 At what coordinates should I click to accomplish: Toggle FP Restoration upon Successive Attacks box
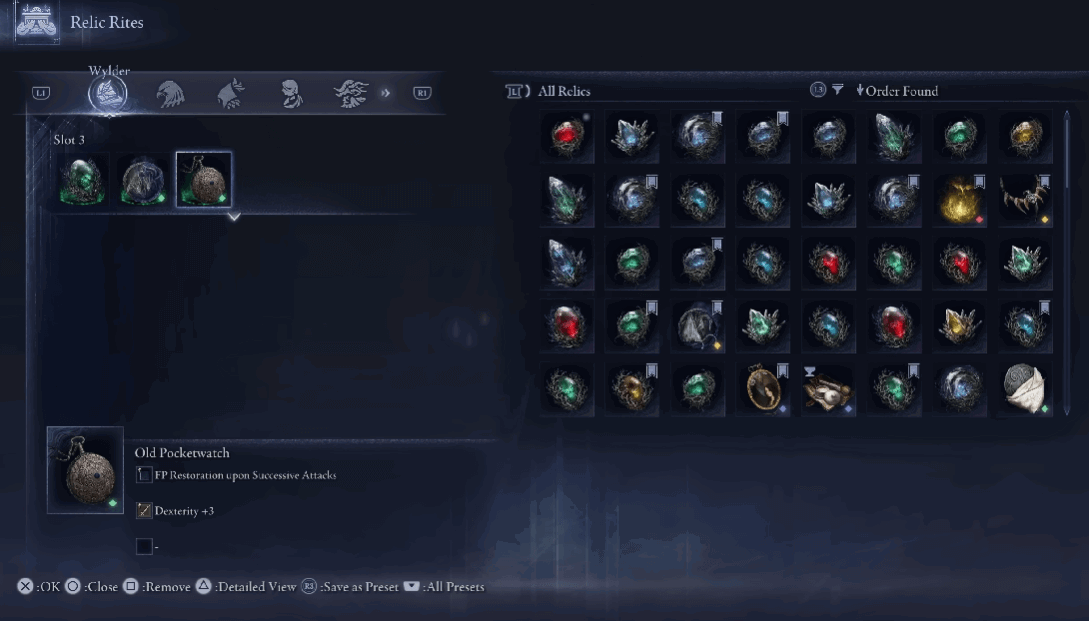(x=144, y=475)
